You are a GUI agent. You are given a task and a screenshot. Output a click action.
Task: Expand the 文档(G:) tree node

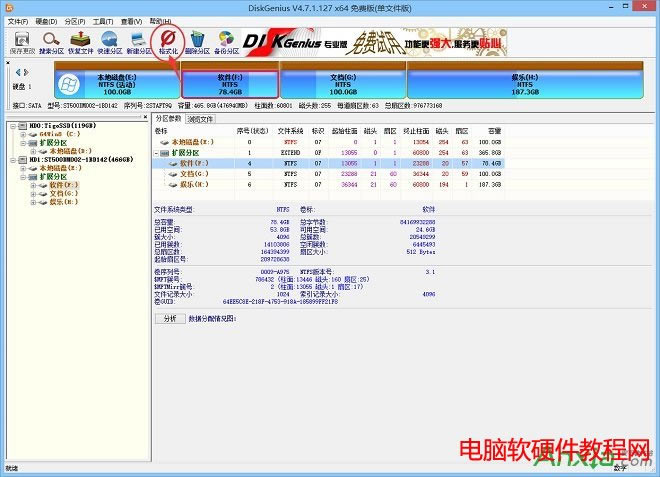tap(33, 194)
